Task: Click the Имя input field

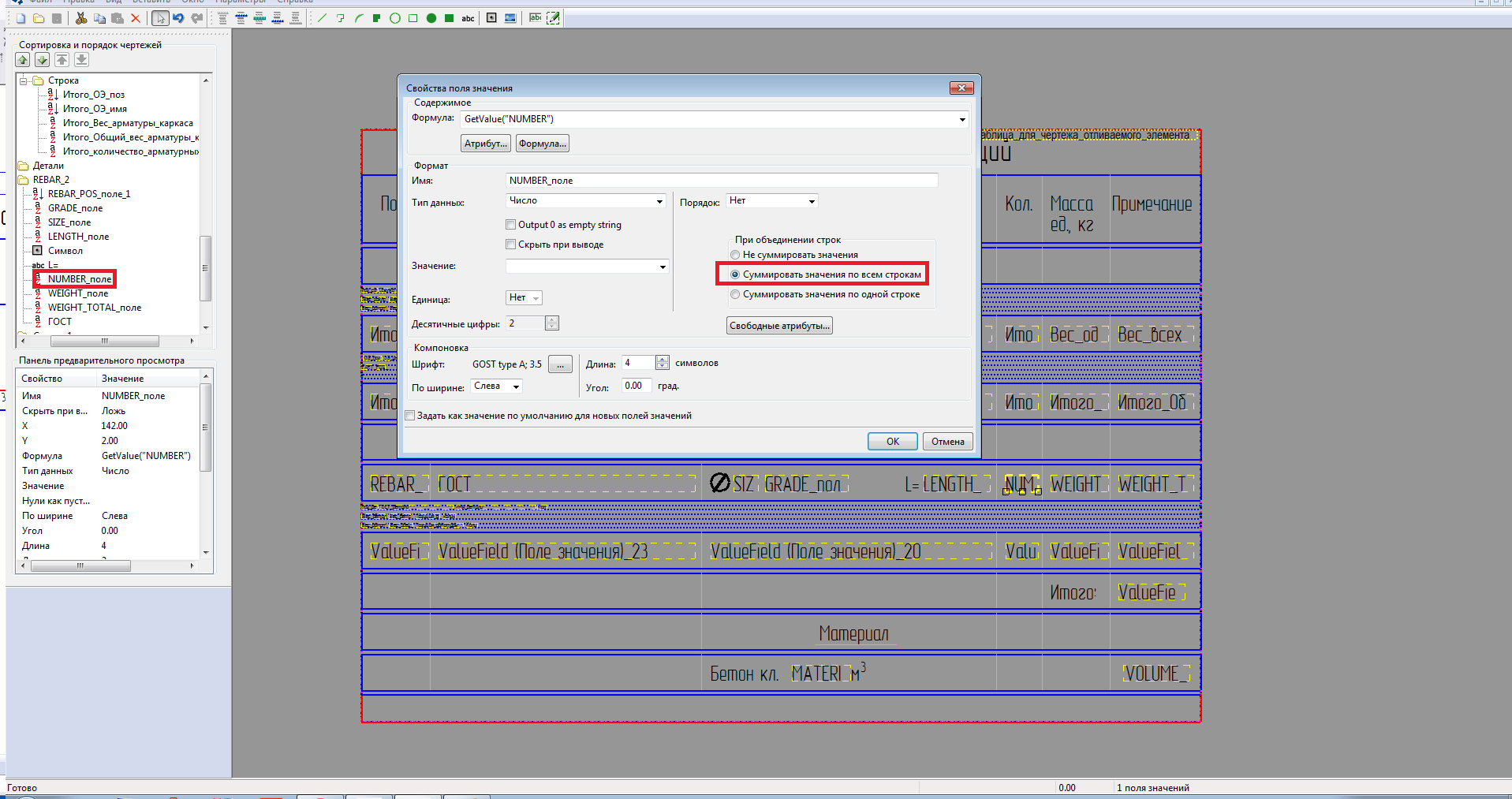Action: tap(721, 181)
